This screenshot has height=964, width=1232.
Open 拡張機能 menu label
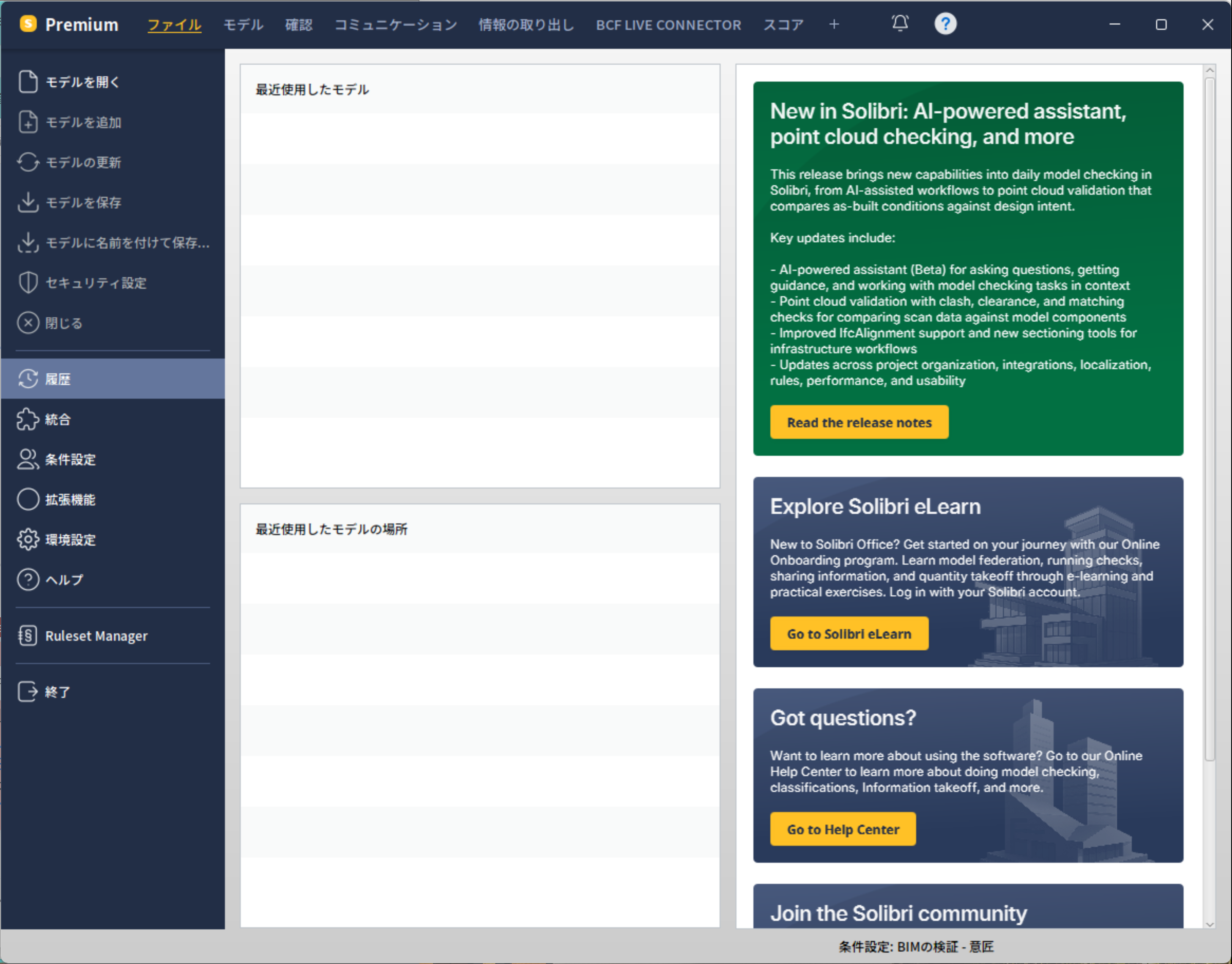[71, 499]
